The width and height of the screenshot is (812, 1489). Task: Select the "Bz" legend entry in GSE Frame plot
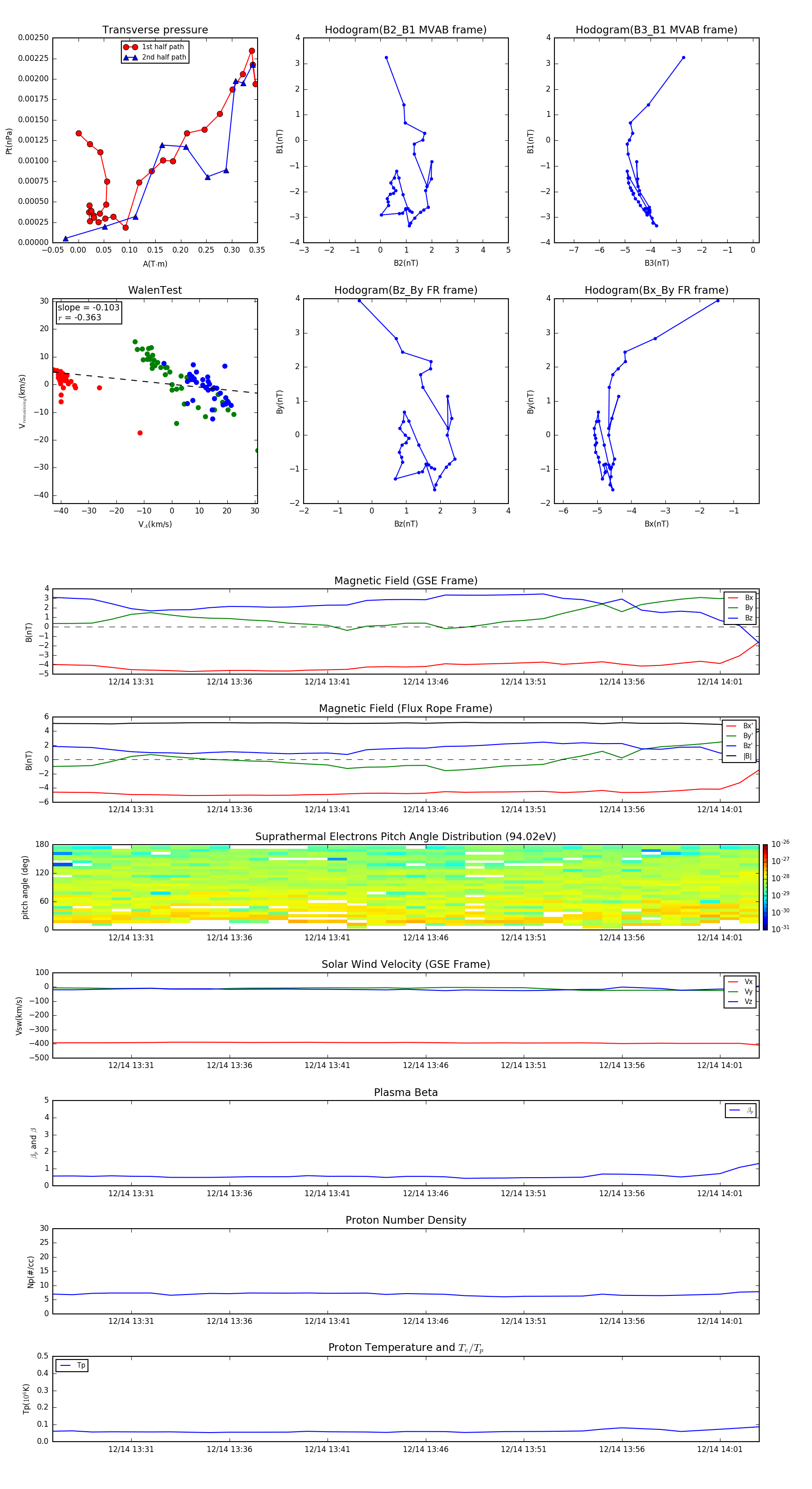pyautogui.click(x=741, y=618)
